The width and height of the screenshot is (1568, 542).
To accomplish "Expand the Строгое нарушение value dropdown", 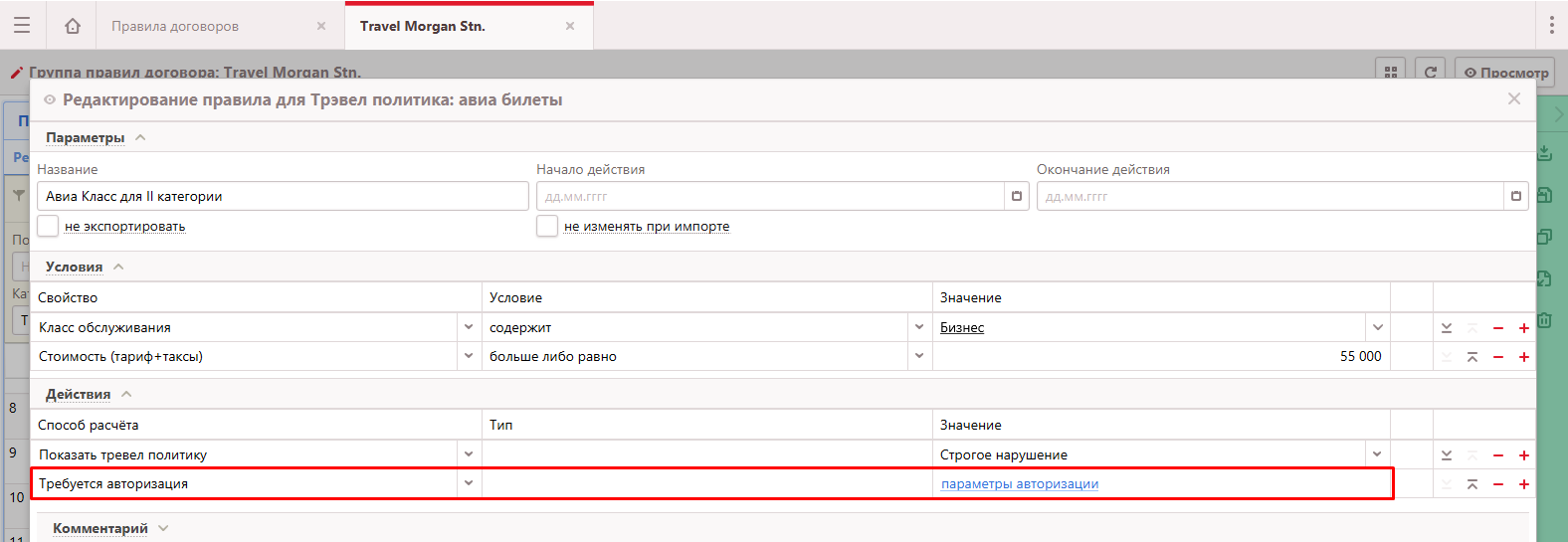I will (x=1377, y=454).
